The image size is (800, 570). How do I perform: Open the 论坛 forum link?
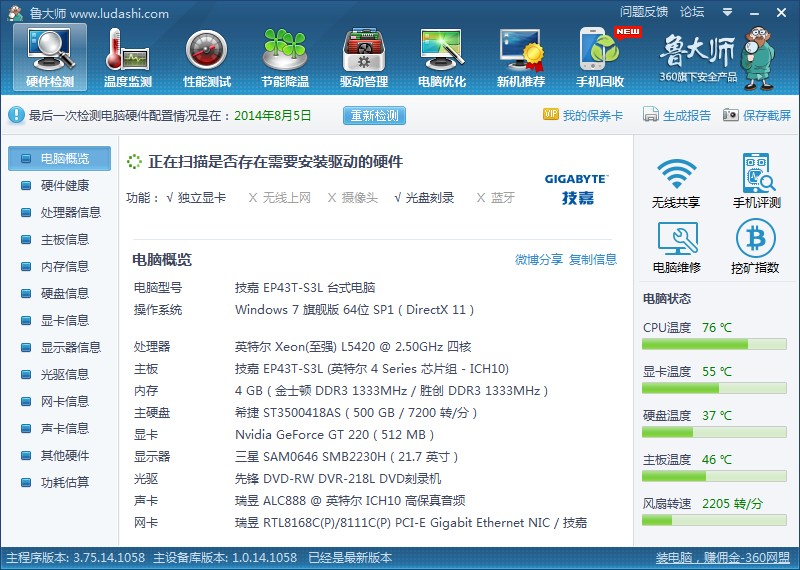pyautogui.click(x=692, y=12)
